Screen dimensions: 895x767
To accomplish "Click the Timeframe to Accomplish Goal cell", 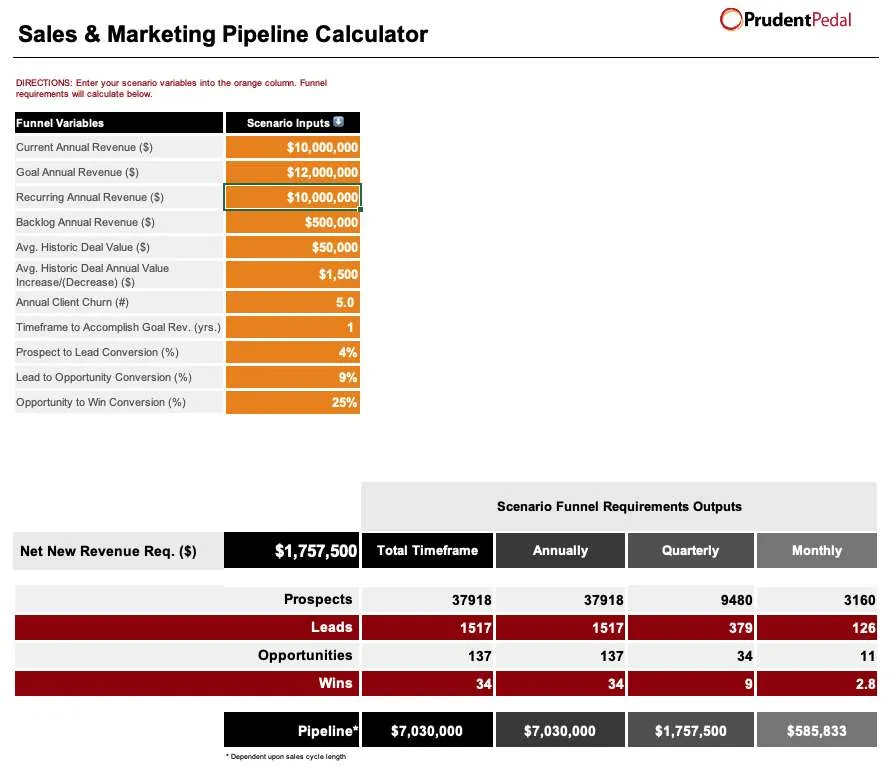I will click(x=292, y=327).
